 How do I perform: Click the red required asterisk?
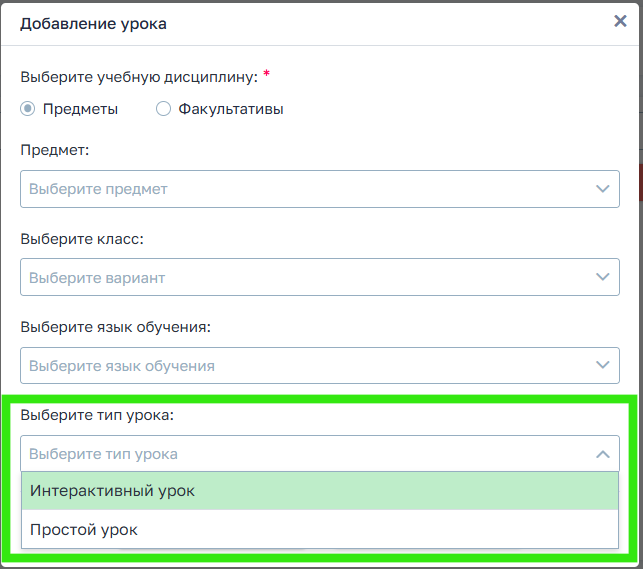tap(267, 75)
